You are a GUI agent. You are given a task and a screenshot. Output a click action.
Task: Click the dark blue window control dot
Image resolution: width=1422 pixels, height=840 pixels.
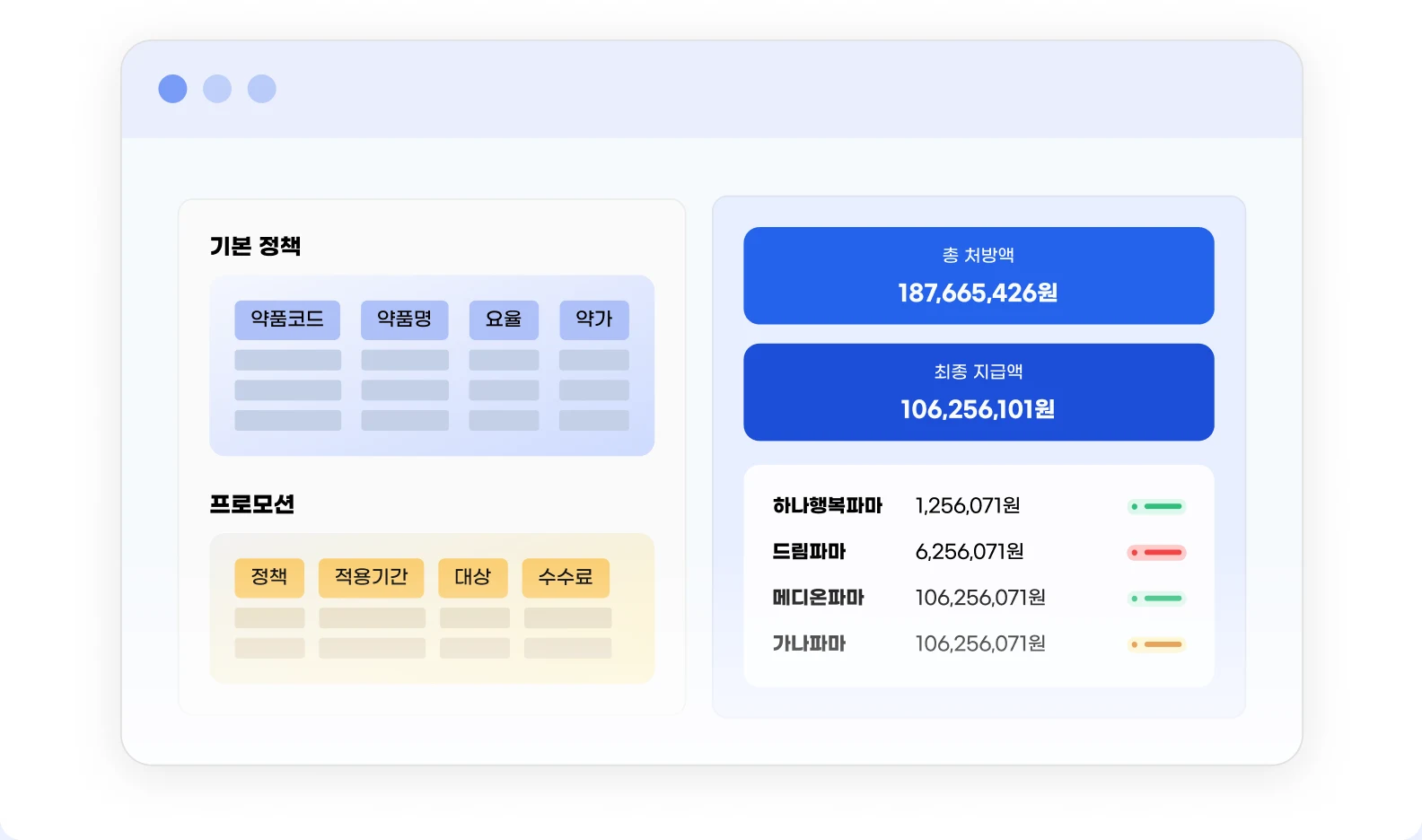(x=172, y=89)
